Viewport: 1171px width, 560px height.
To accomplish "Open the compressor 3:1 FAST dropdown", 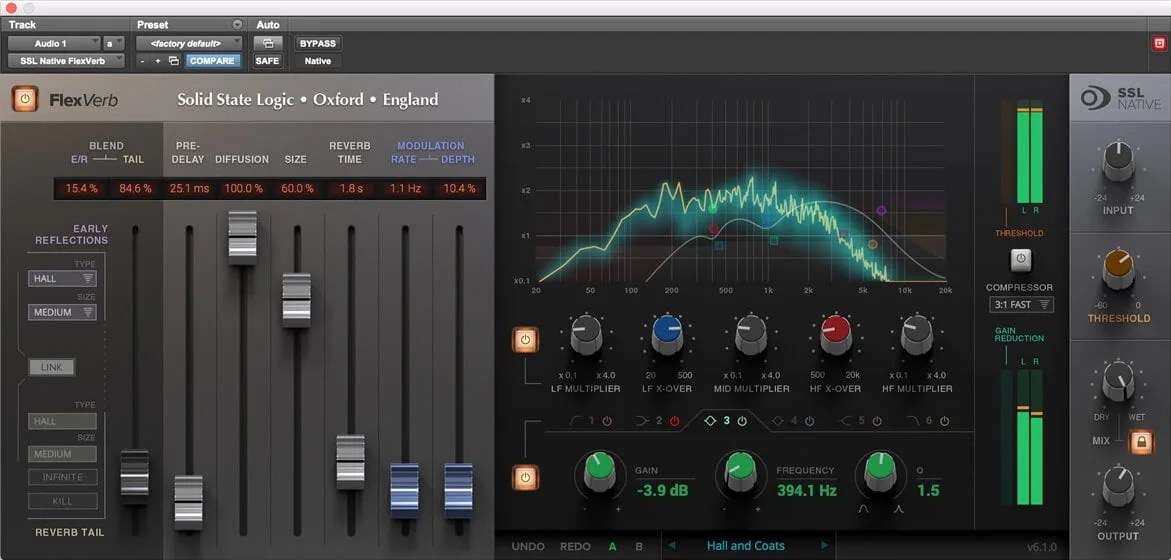I will tap(1021, 305).
